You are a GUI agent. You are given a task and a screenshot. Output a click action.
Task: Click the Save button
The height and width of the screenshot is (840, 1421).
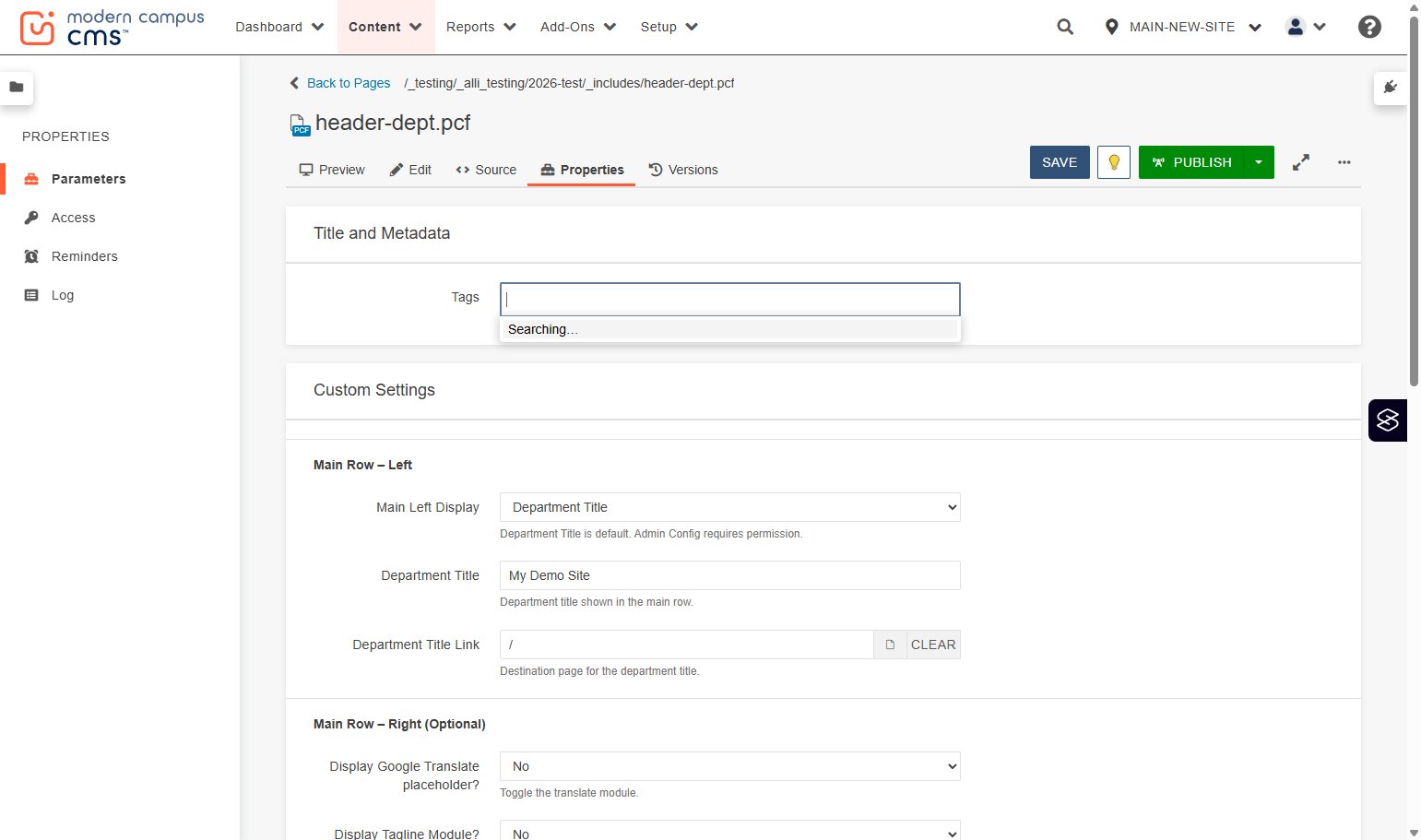tap(1060, 162)
